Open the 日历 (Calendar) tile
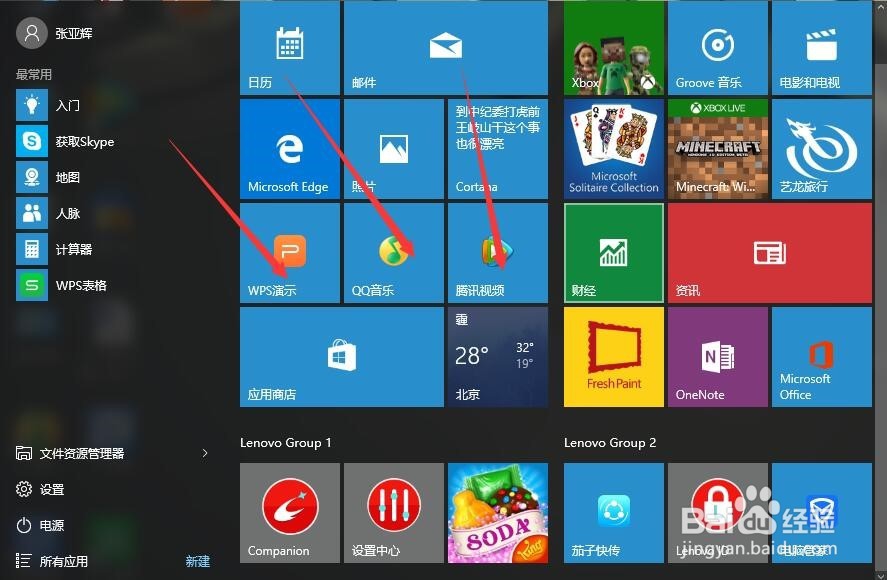This screenshot has width=887, height=580. [289, 47]
